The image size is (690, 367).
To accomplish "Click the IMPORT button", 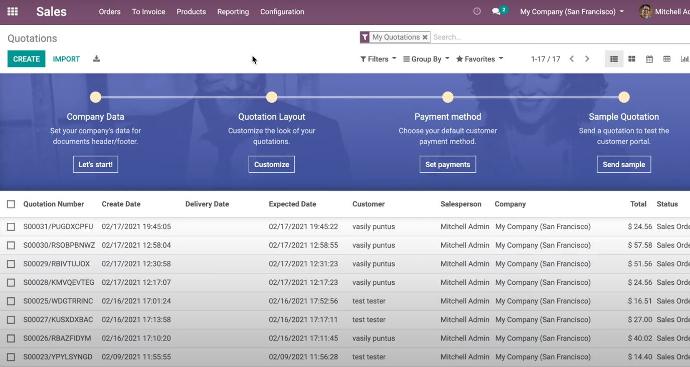I will (66, 59).
